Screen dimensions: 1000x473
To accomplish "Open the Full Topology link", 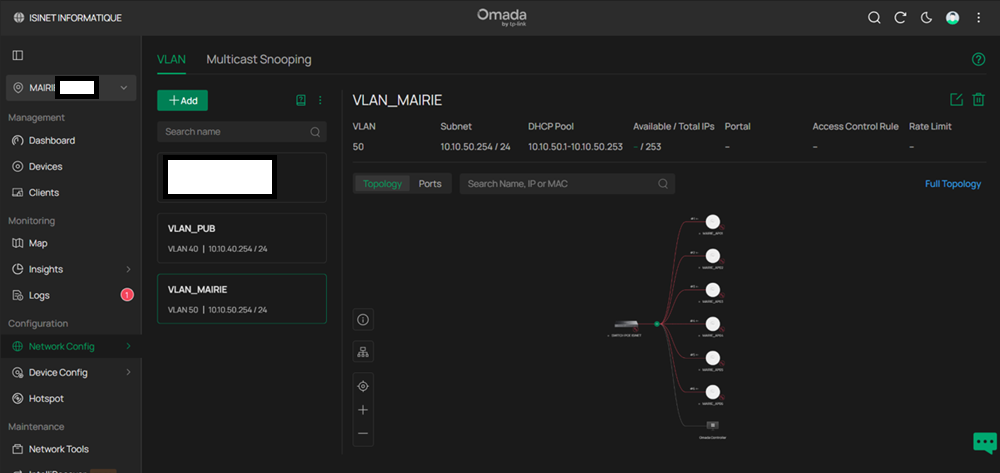I will coord(953,184).
